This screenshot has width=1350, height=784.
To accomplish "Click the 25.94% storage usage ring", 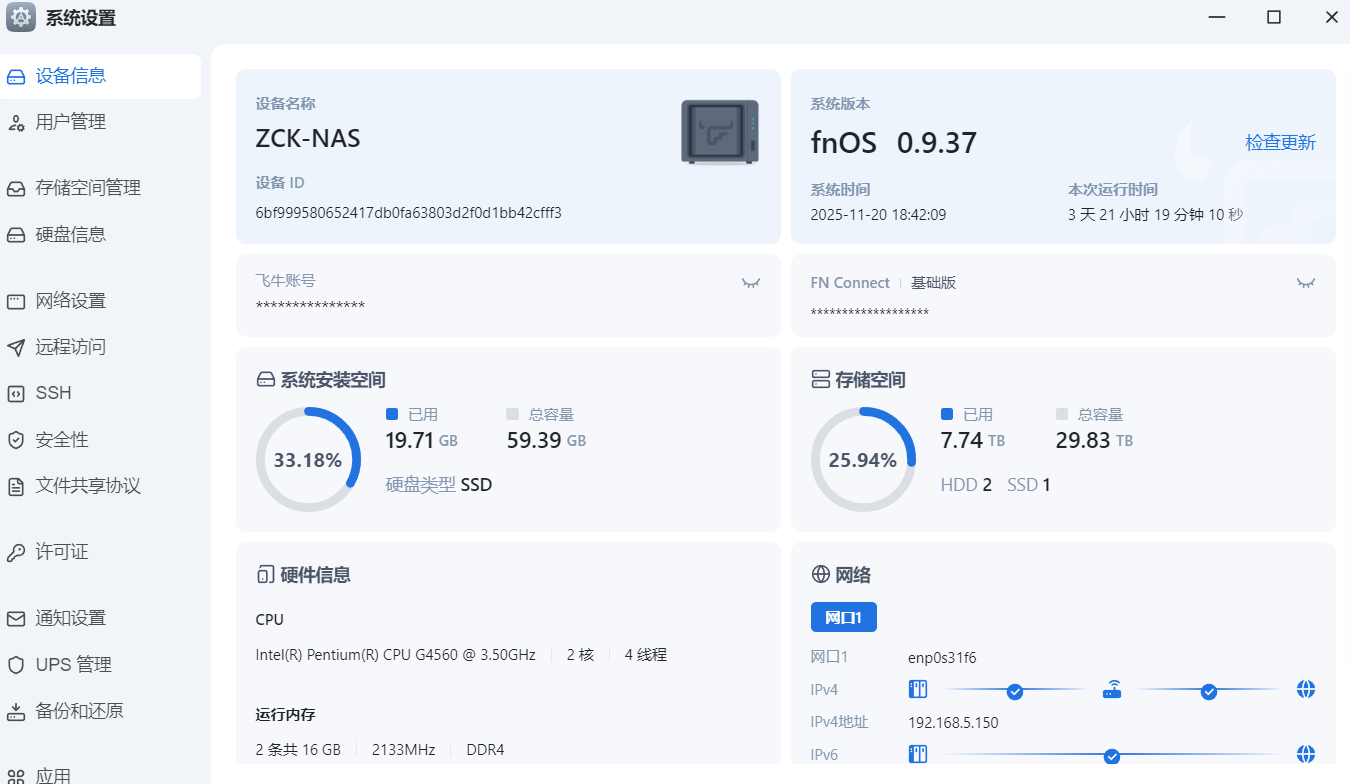I will click(863, 460).
